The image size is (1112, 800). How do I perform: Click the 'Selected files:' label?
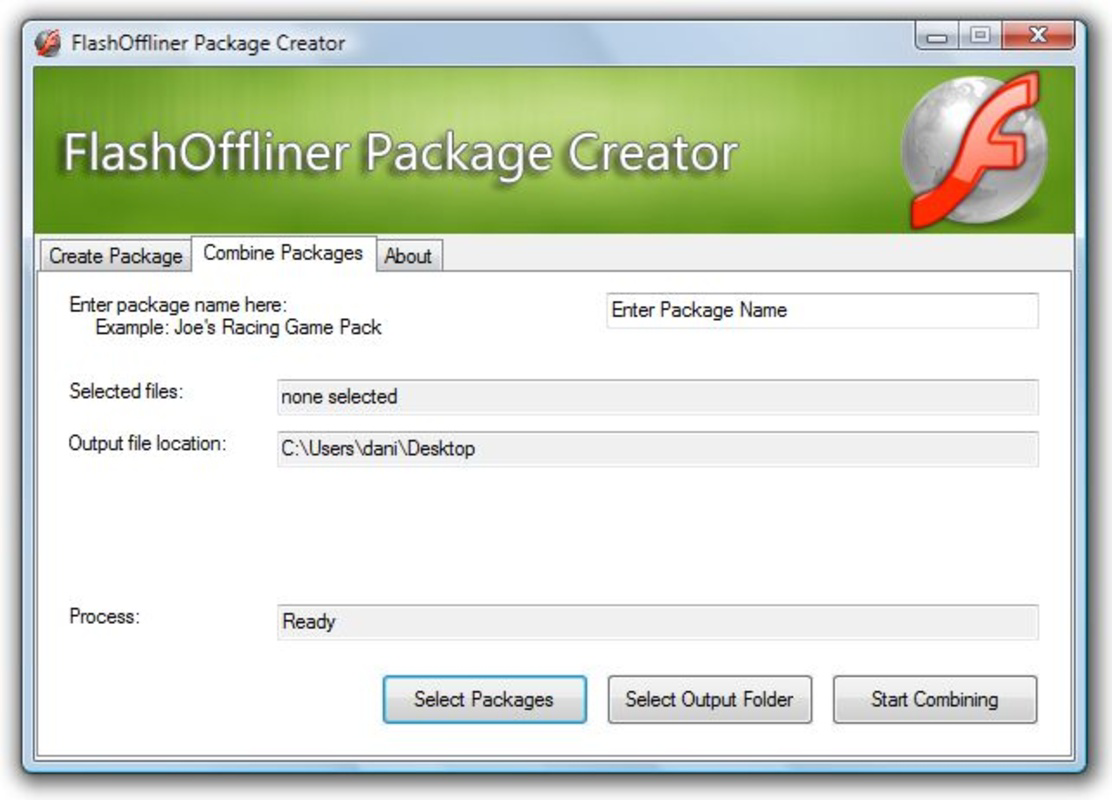click(x=126, y=391)
